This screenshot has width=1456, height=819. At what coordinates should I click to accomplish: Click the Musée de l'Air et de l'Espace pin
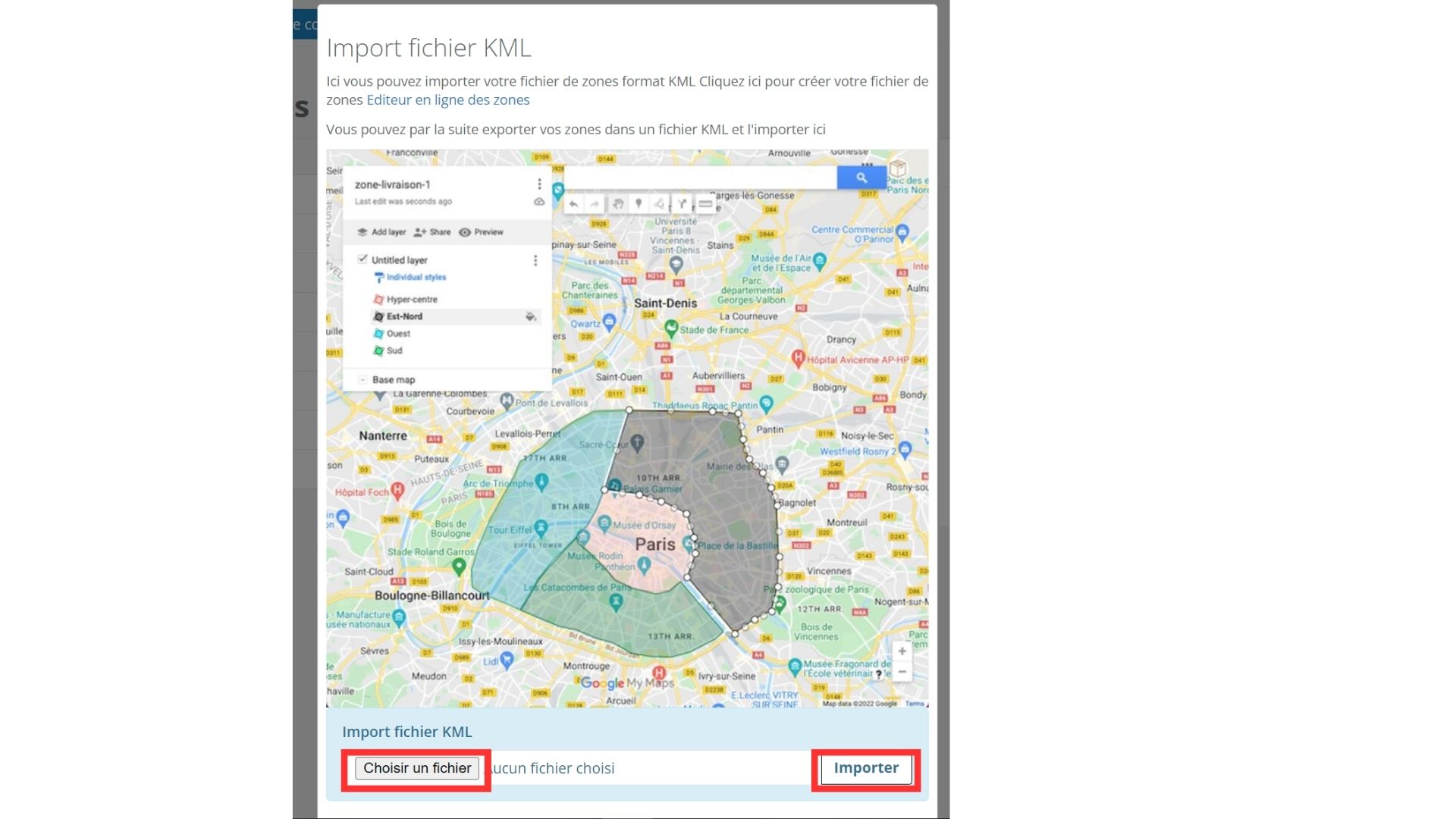(820, 262)
